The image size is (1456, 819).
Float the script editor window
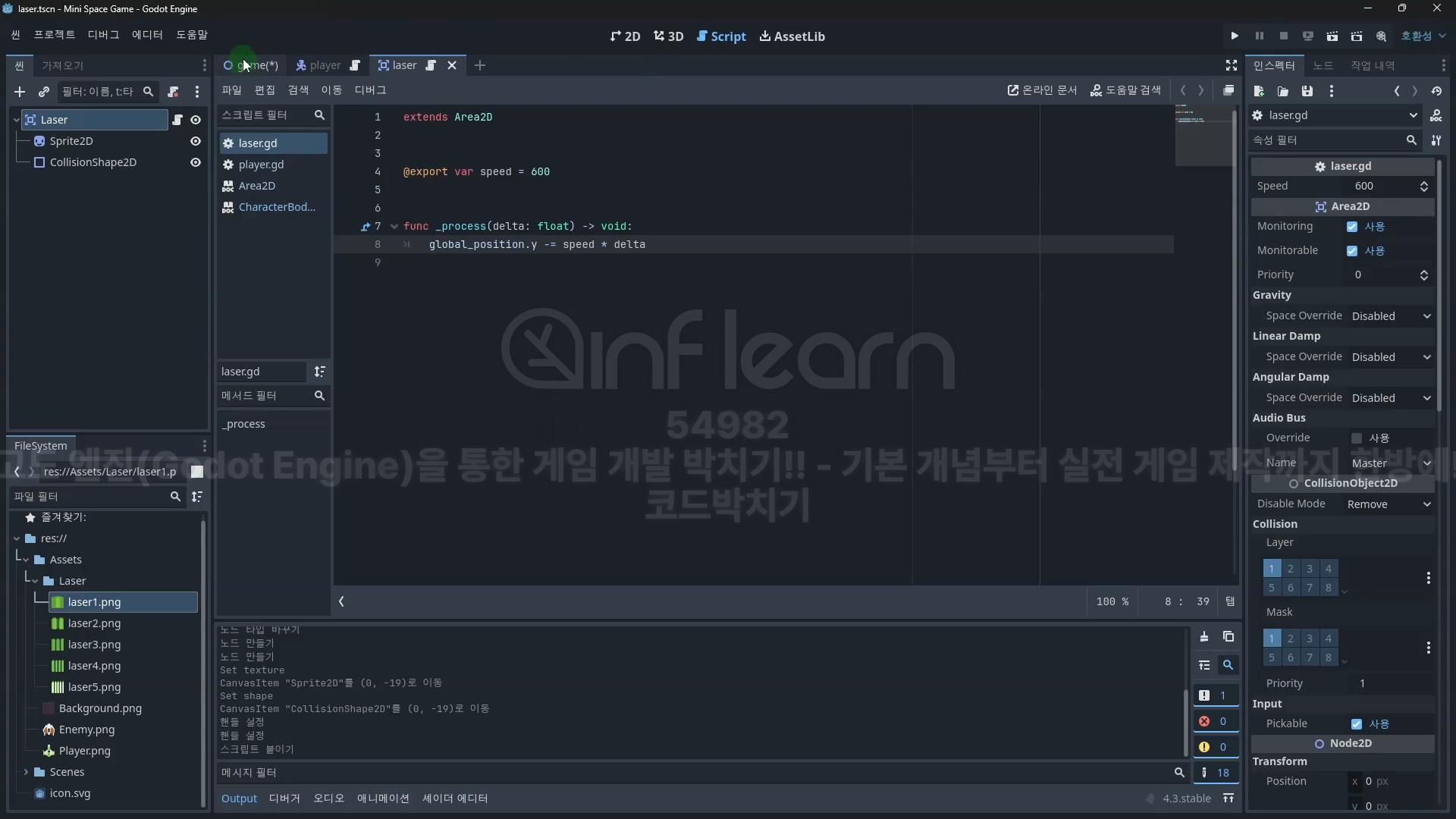1228,90
